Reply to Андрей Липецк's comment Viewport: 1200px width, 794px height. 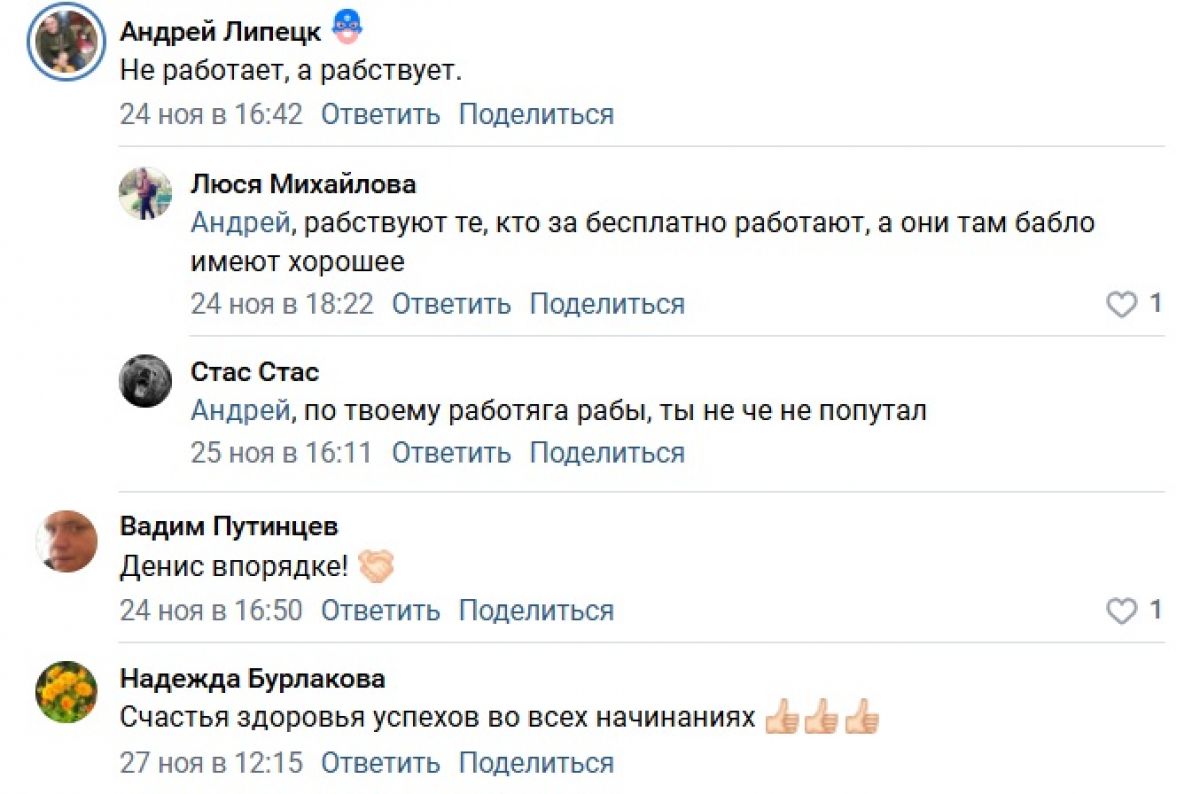[380, 114]
